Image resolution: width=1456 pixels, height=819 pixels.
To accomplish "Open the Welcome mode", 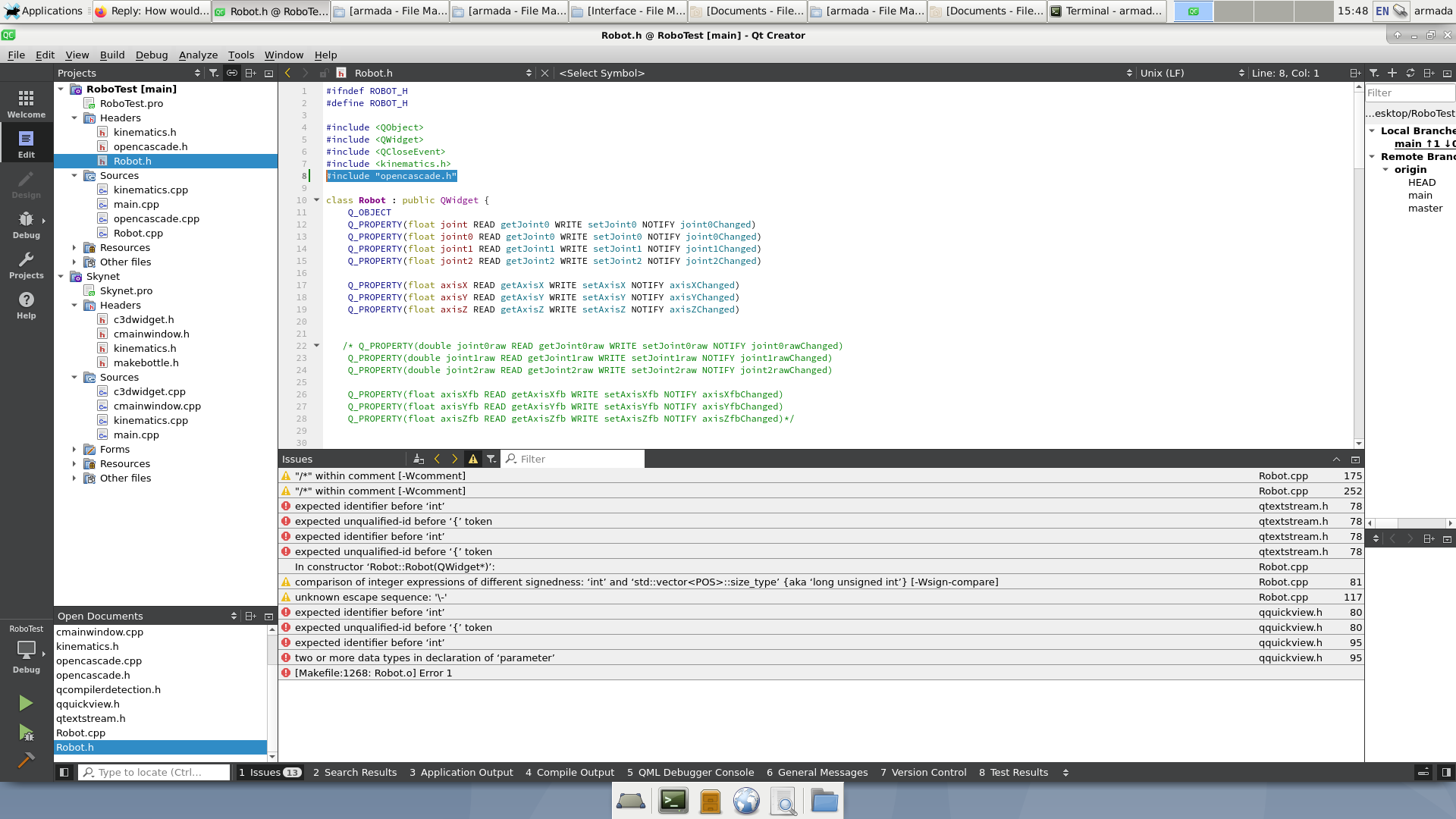I will point(27,104).
